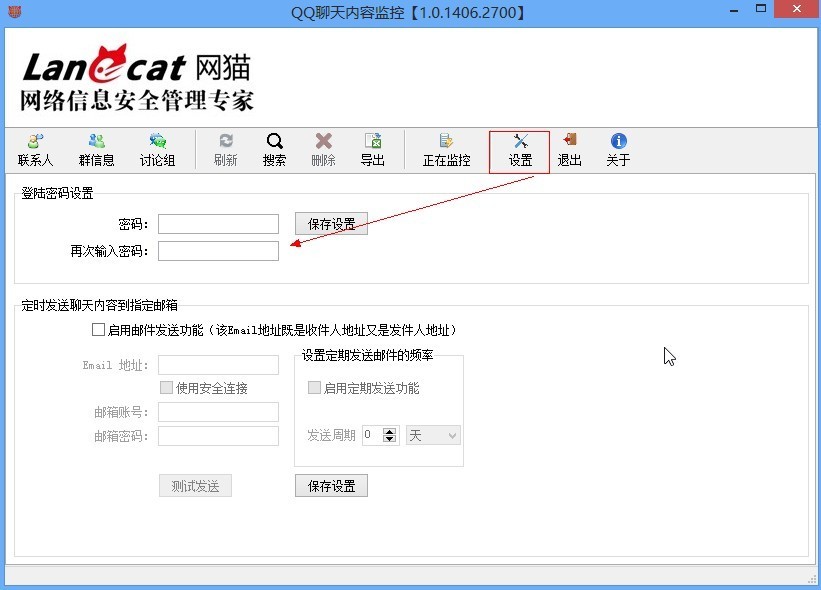
Task: Open the 联系人 contacts view
Action: 36,151
